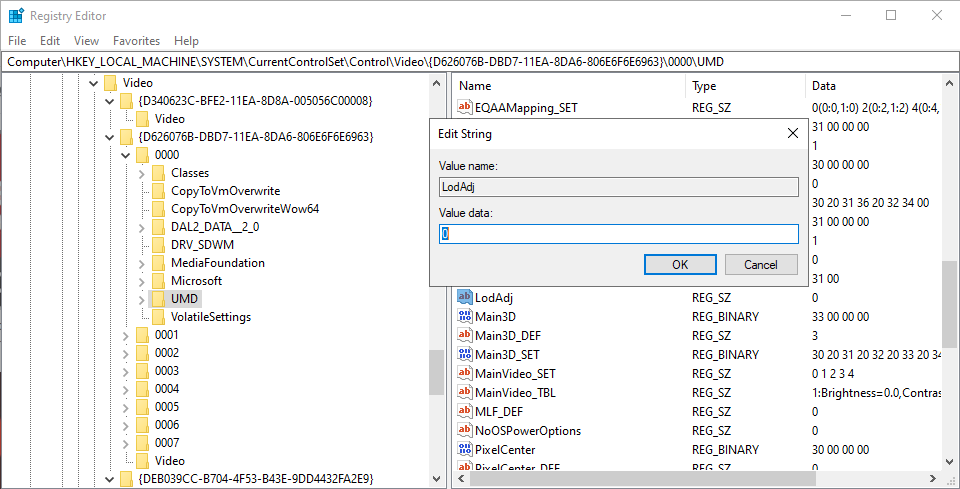Viewport: 960px width, 489px height.
Task: Click the Value data input field
Action: [619, 234]
